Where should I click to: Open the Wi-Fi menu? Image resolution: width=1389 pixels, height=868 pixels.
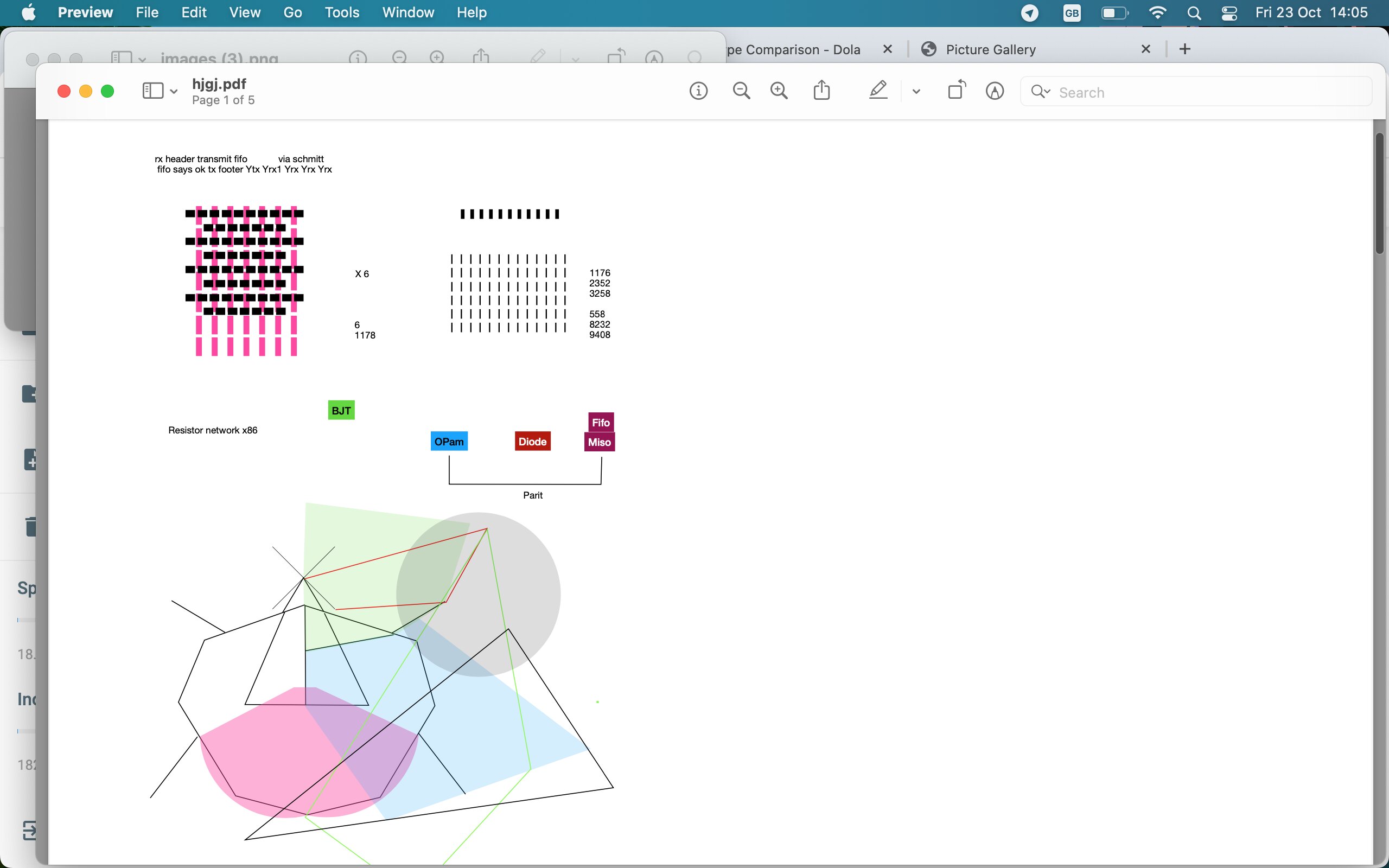coord(1158,12)
